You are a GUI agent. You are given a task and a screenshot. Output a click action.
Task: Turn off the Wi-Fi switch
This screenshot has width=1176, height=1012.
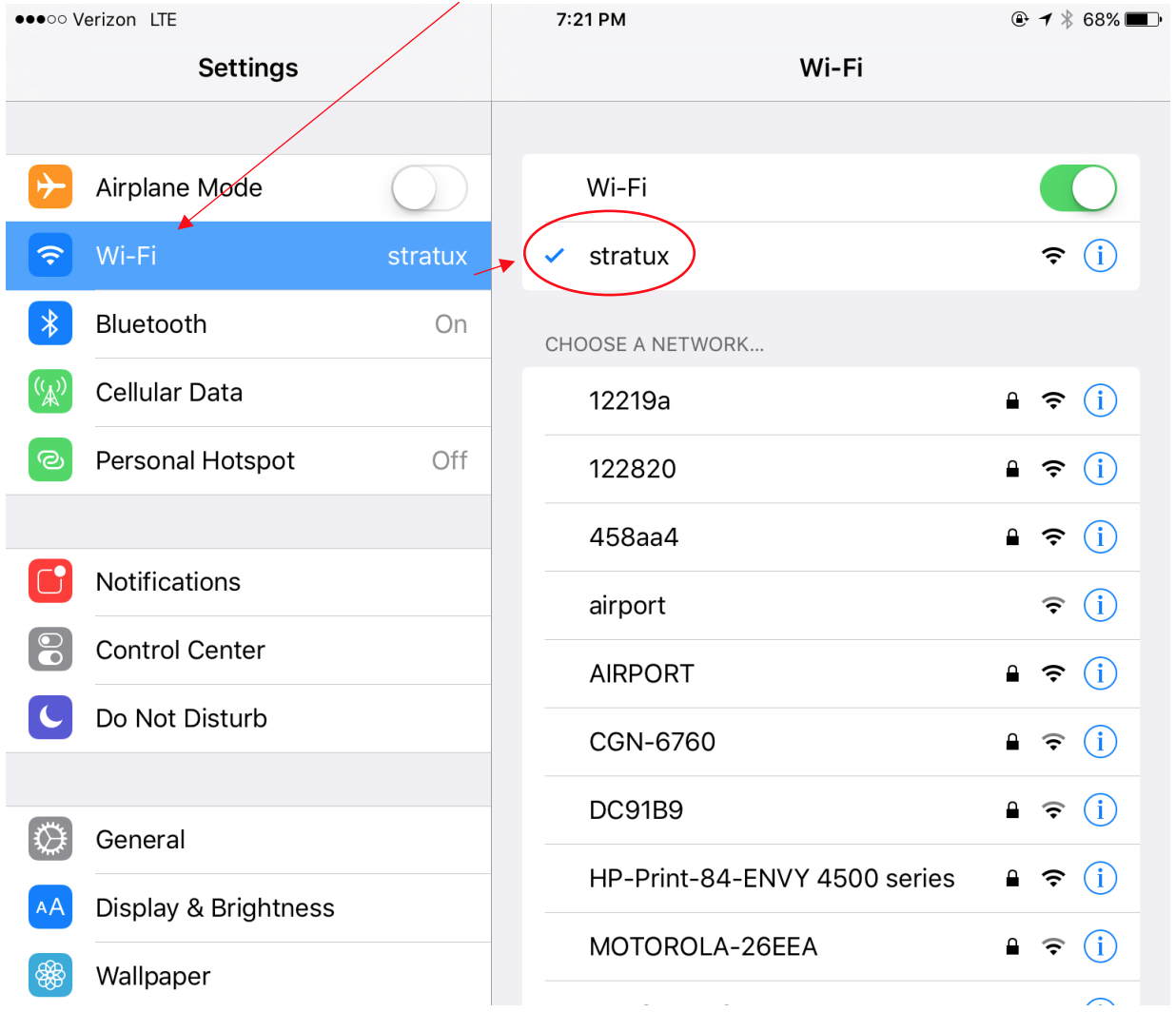tap(1078, 187)
